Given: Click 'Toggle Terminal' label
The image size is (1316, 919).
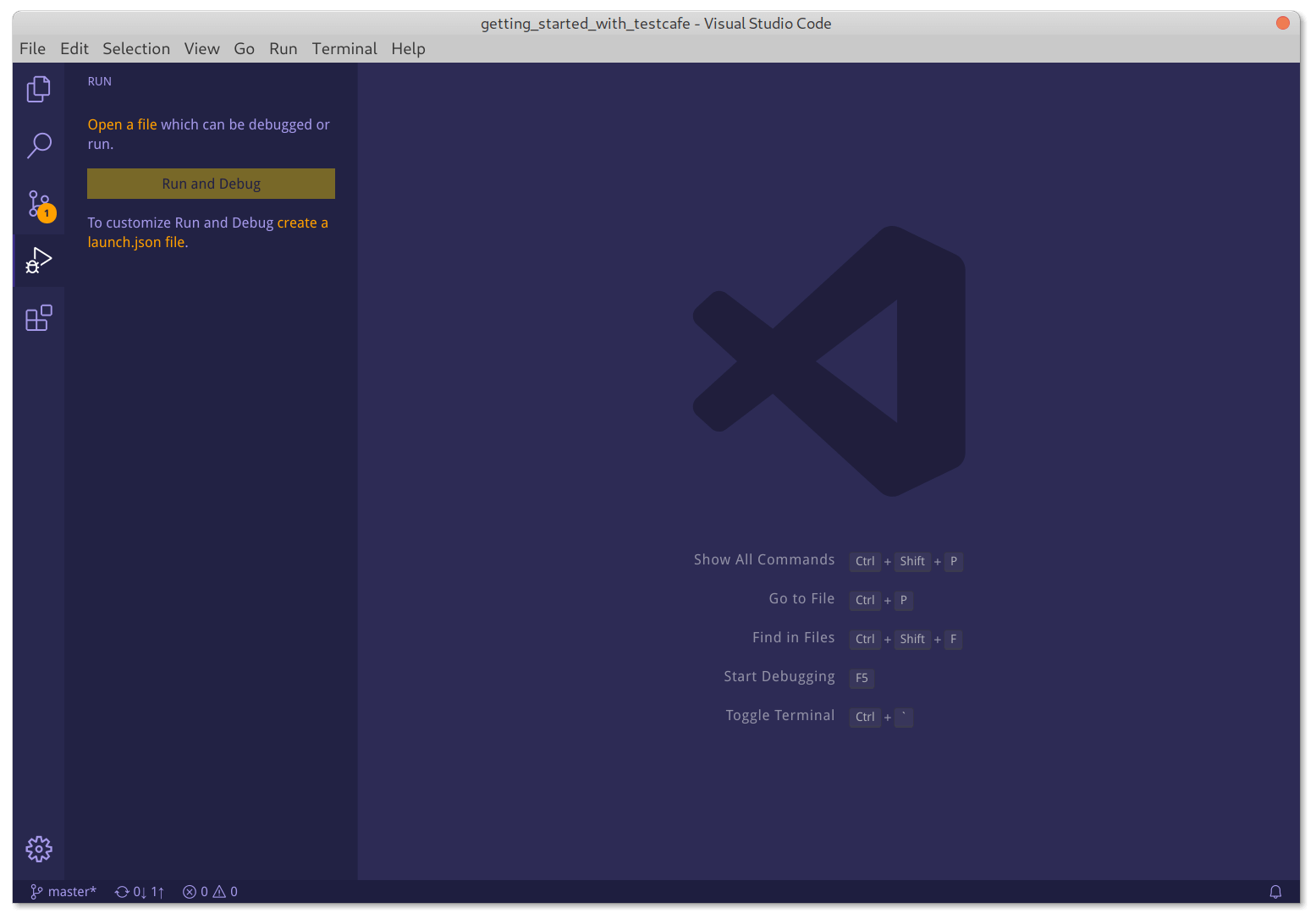Looking at the screenshot, I should 780,715.
